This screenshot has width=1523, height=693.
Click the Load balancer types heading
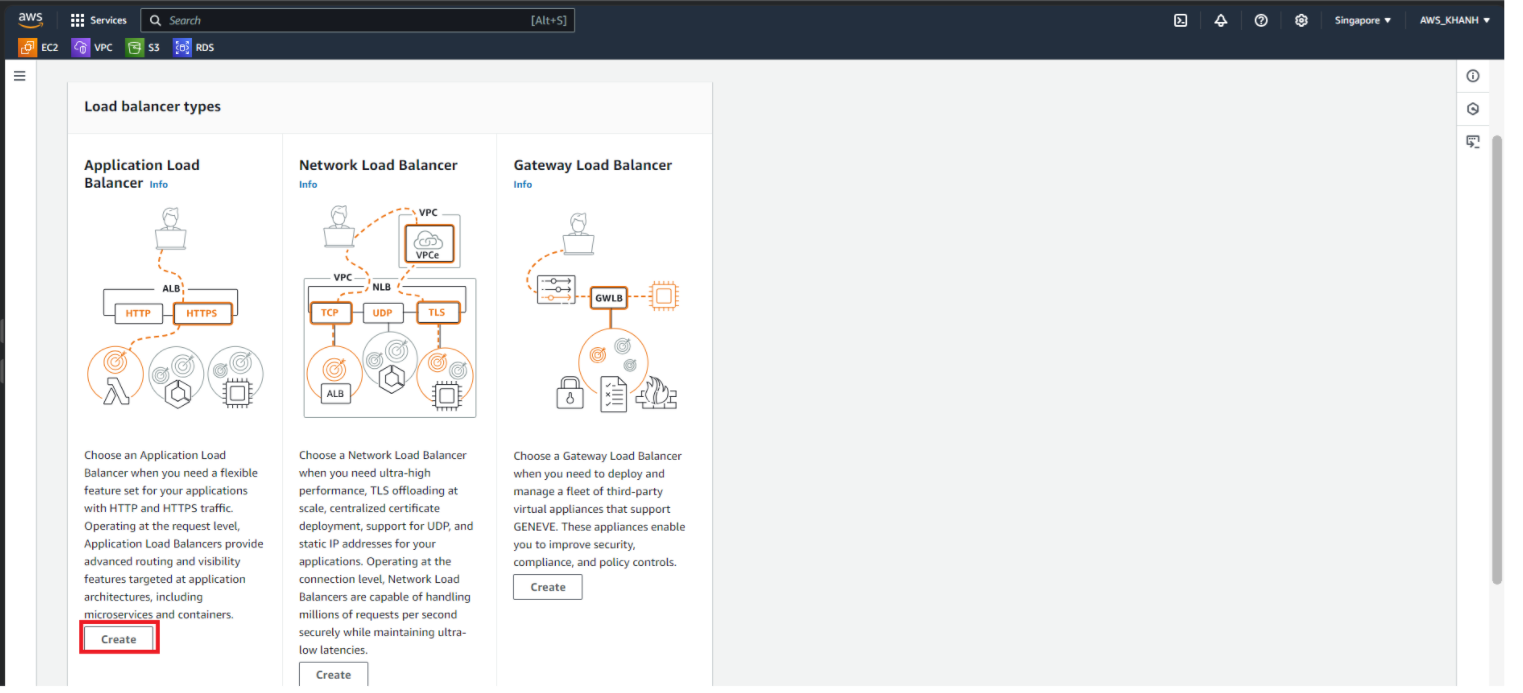point(152,107)
